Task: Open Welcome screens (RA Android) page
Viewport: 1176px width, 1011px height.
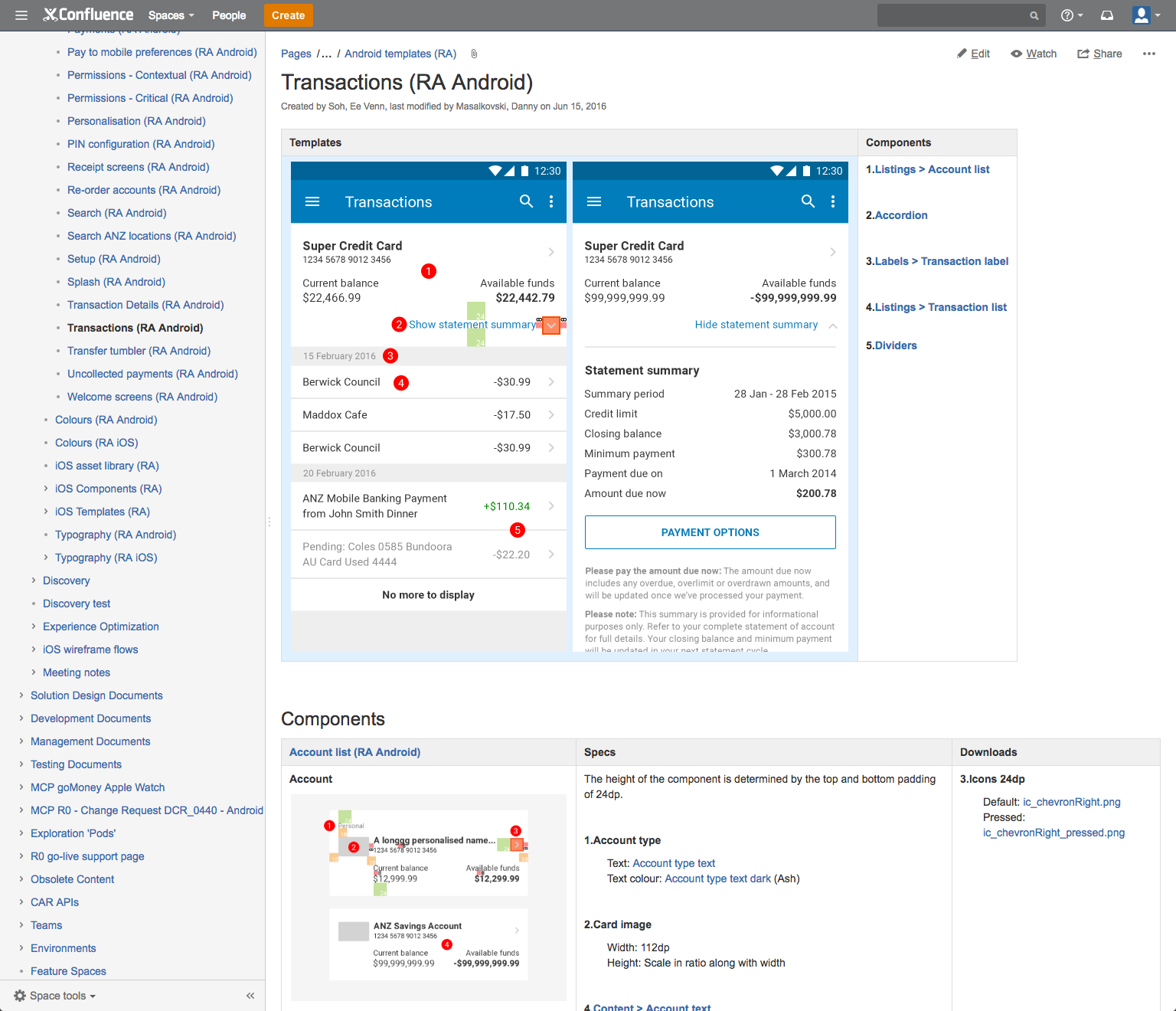Action: click(x=142, y=397)
